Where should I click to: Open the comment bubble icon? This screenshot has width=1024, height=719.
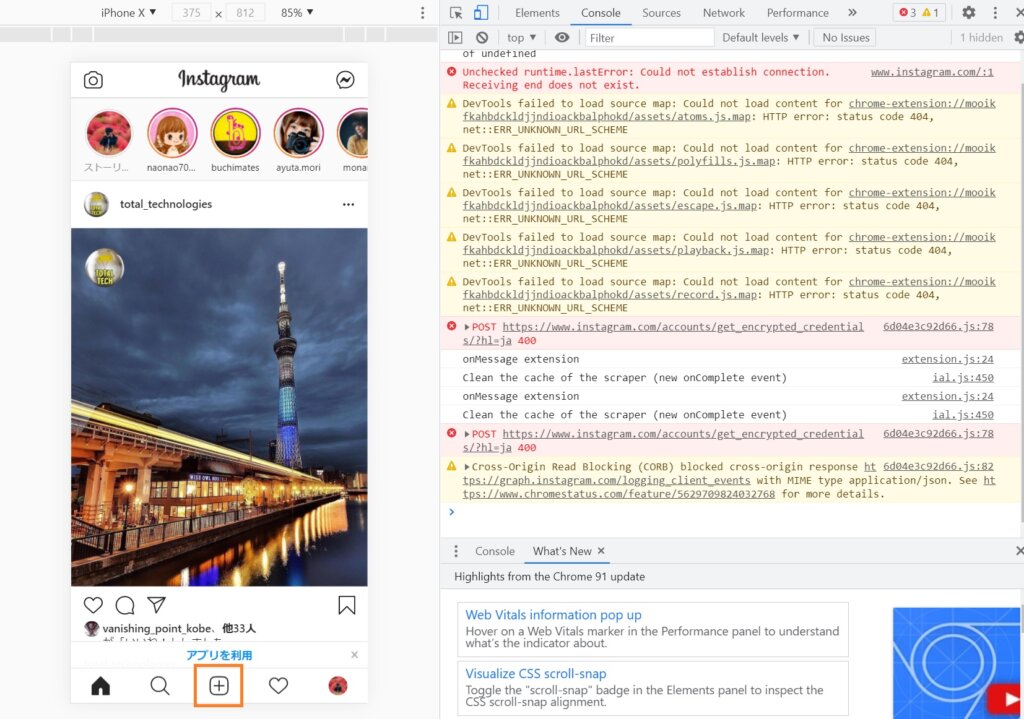pyautogui.click(x=125, y=605)
